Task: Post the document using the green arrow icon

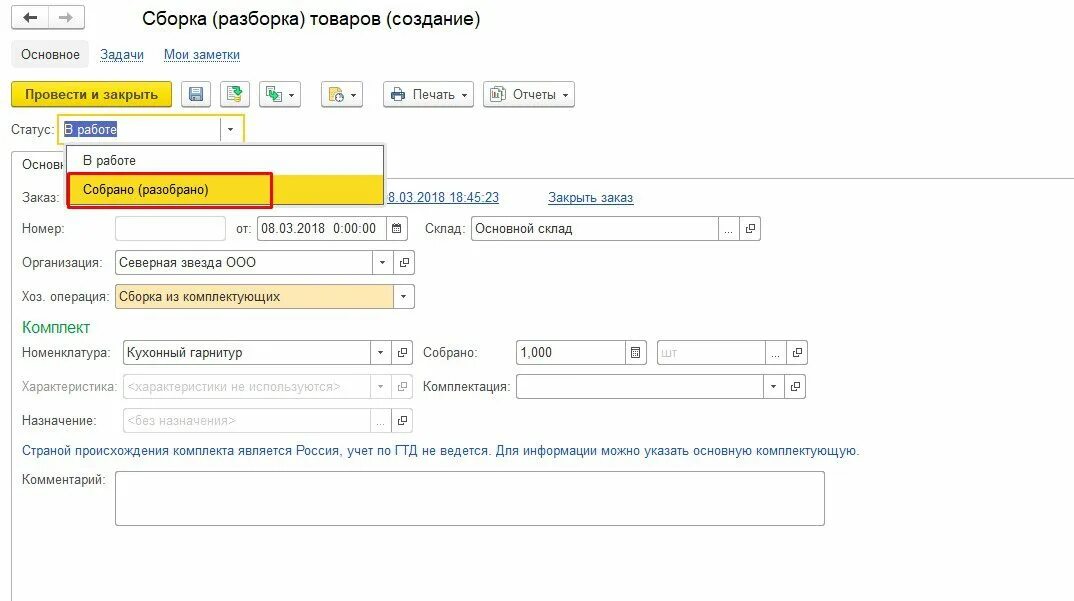Action: 234,95
